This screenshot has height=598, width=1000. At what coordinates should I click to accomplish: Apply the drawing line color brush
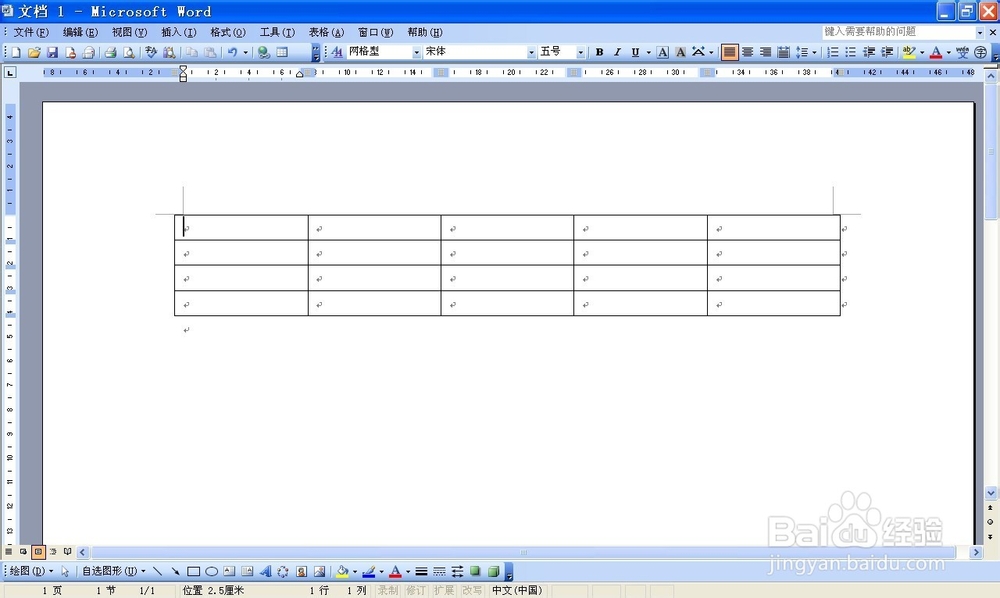(x=369, y=571)
